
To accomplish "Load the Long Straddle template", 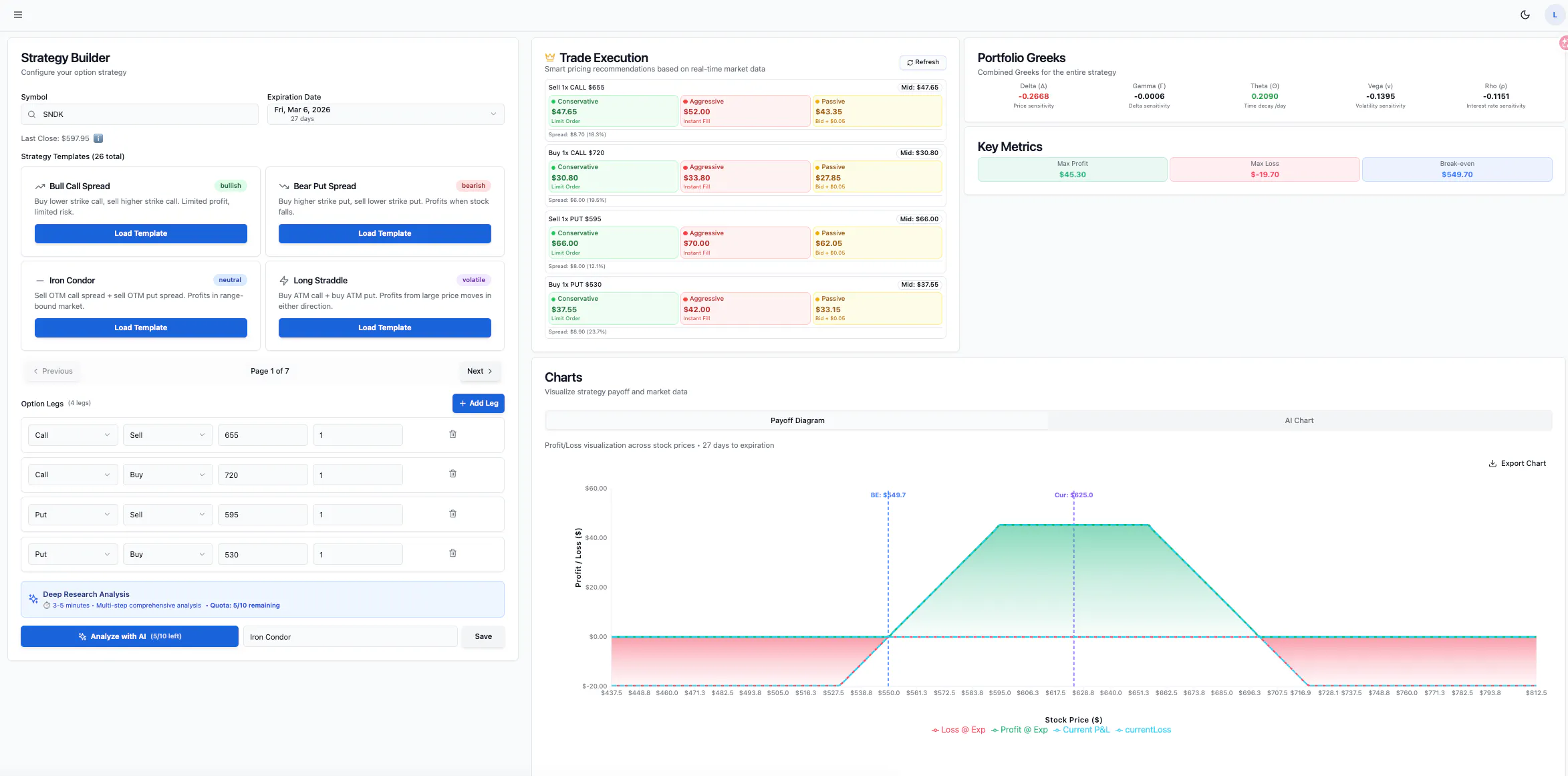I will pos(385,328).
